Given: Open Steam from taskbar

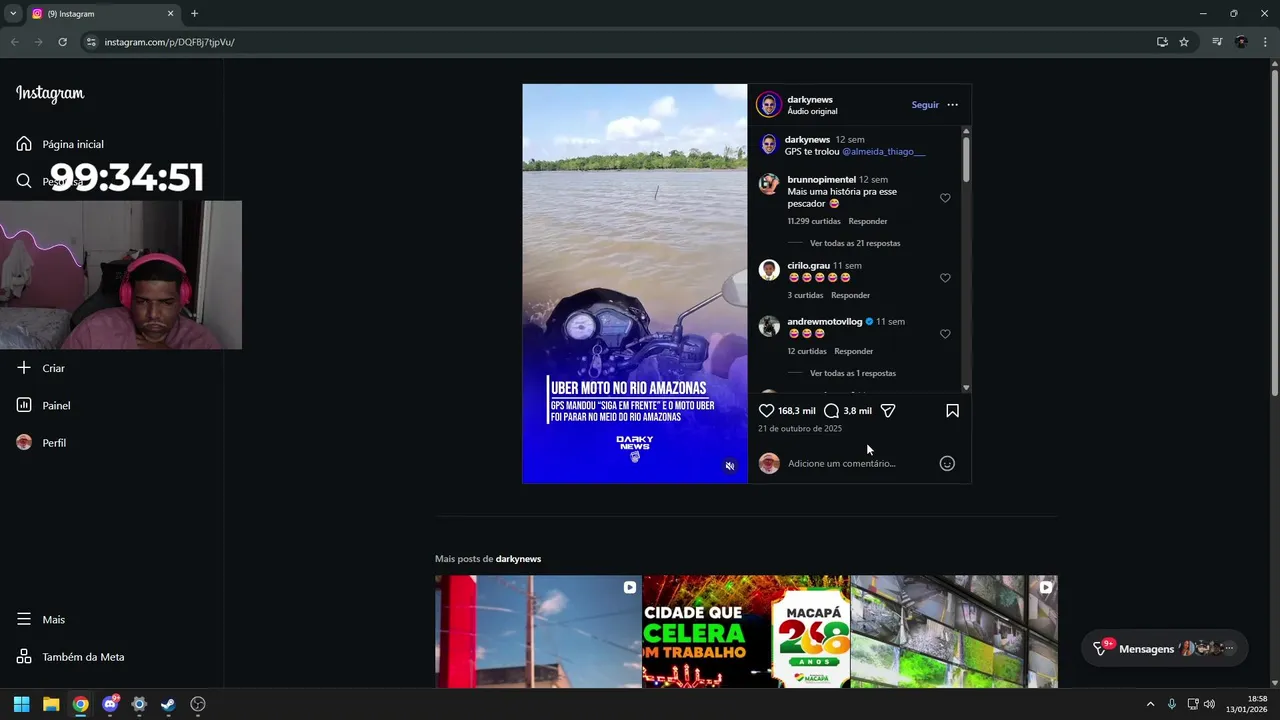Looking at the screenshot, I should 168,704.
